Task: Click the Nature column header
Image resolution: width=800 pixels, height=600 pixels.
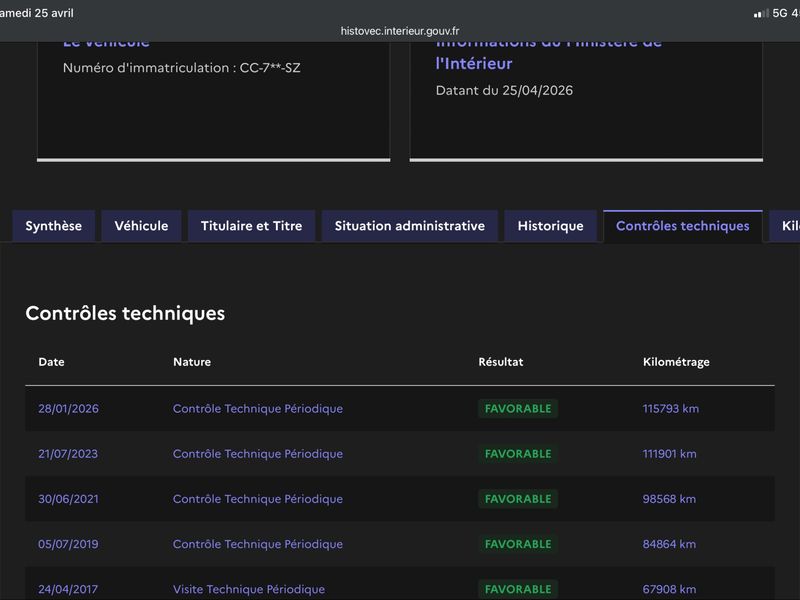Action: click(191, 362)
